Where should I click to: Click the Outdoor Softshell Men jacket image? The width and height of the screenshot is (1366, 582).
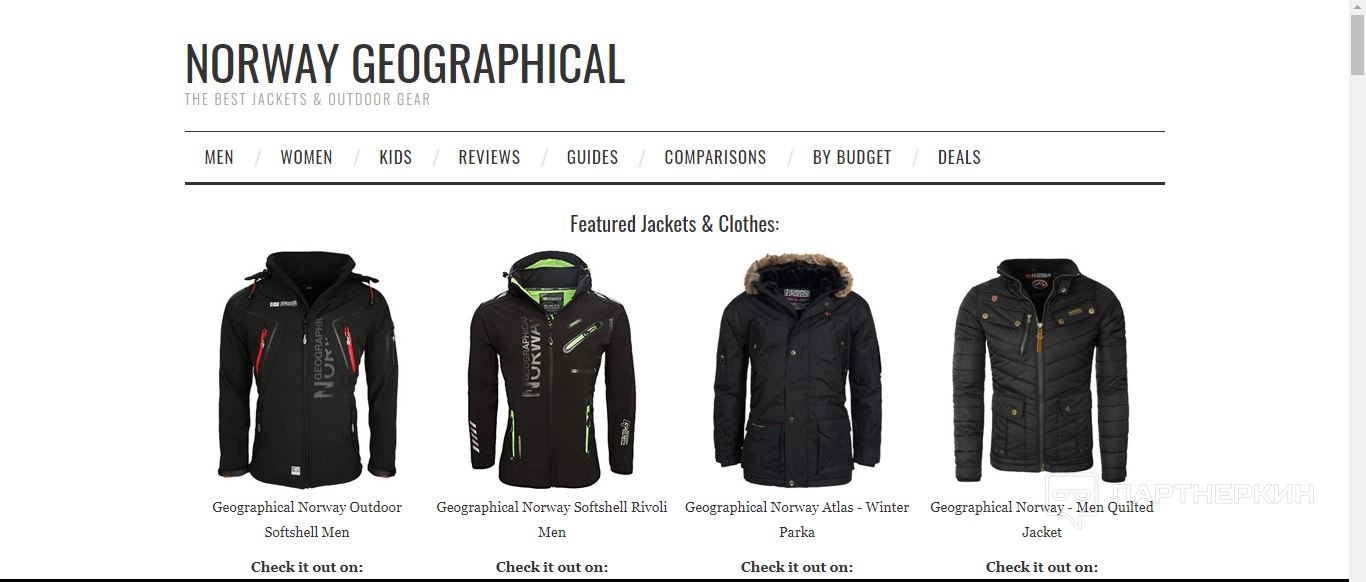(307, 369)
